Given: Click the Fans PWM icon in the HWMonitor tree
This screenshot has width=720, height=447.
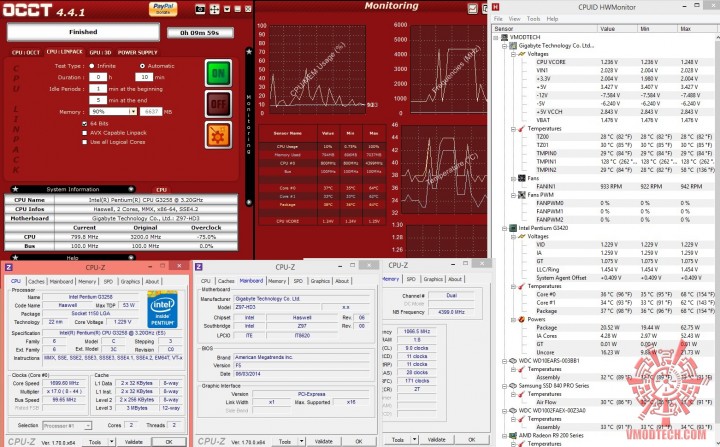Looking at the screenshot, I should [x=522, y=195].
